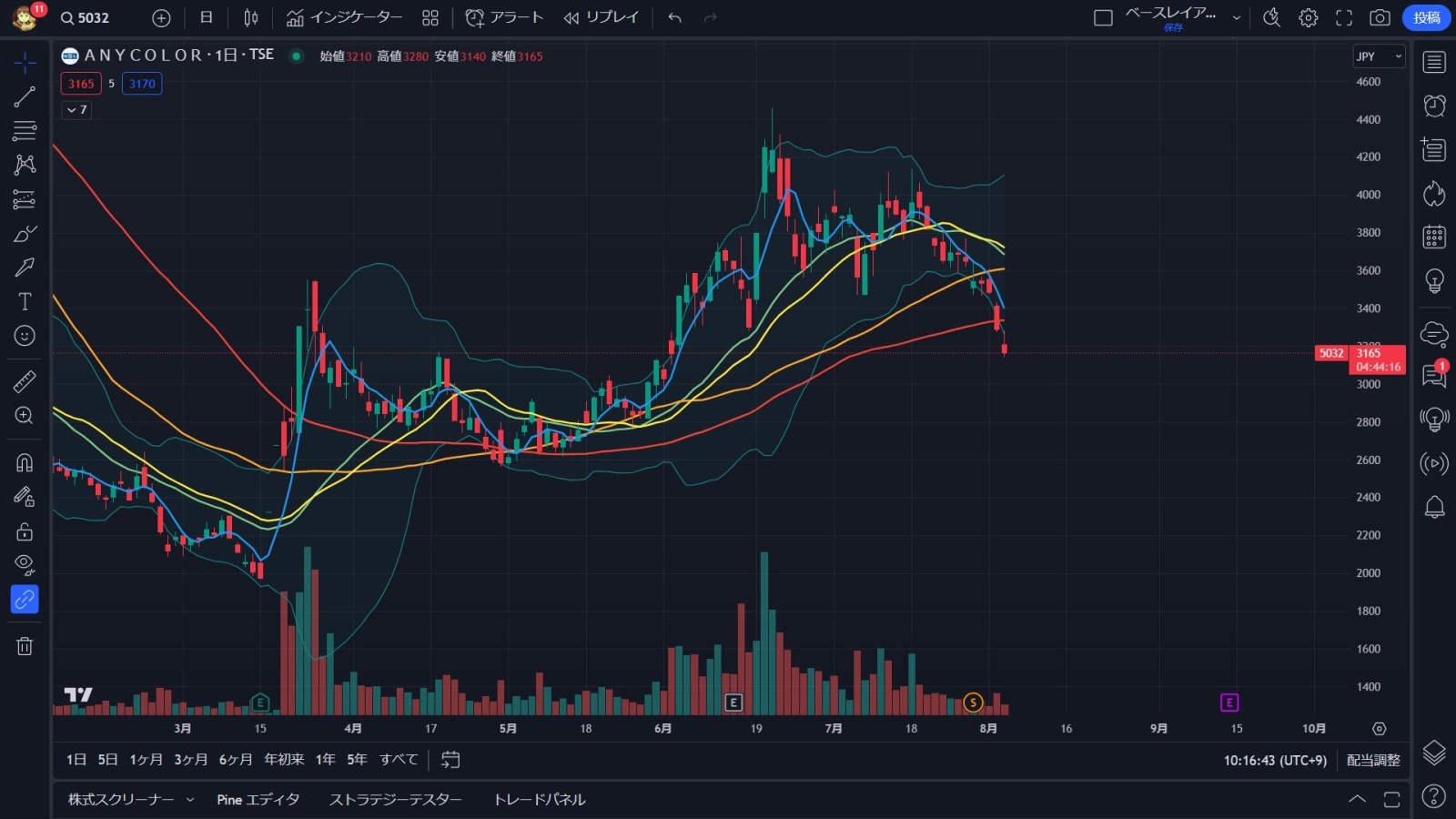Set the 6ヶ月 date range
1456x819 pixels.
coord(236,760)
